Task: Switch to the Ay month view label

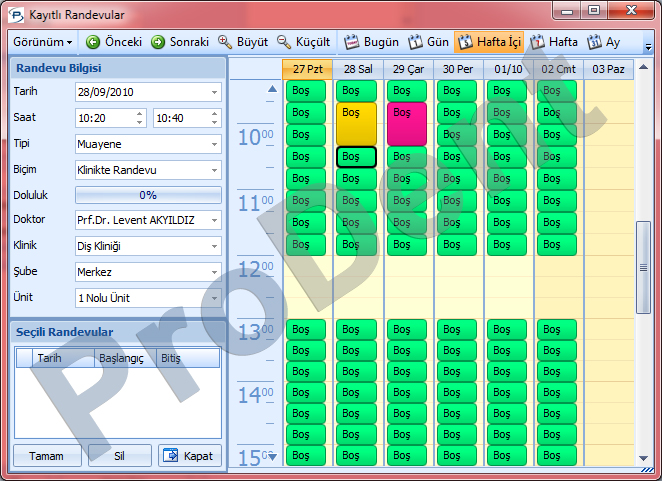Action: click(613, 42)
